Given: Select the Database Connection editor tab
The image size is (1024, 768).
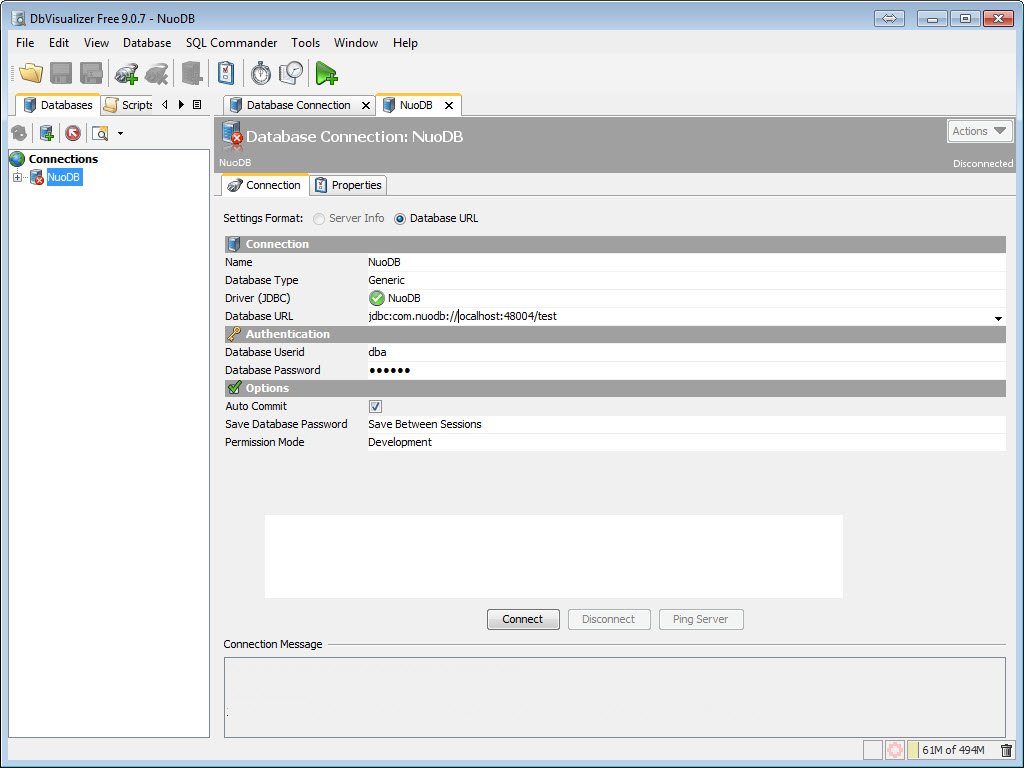Looking at the screenshot, I should click(x=299, y=105).
